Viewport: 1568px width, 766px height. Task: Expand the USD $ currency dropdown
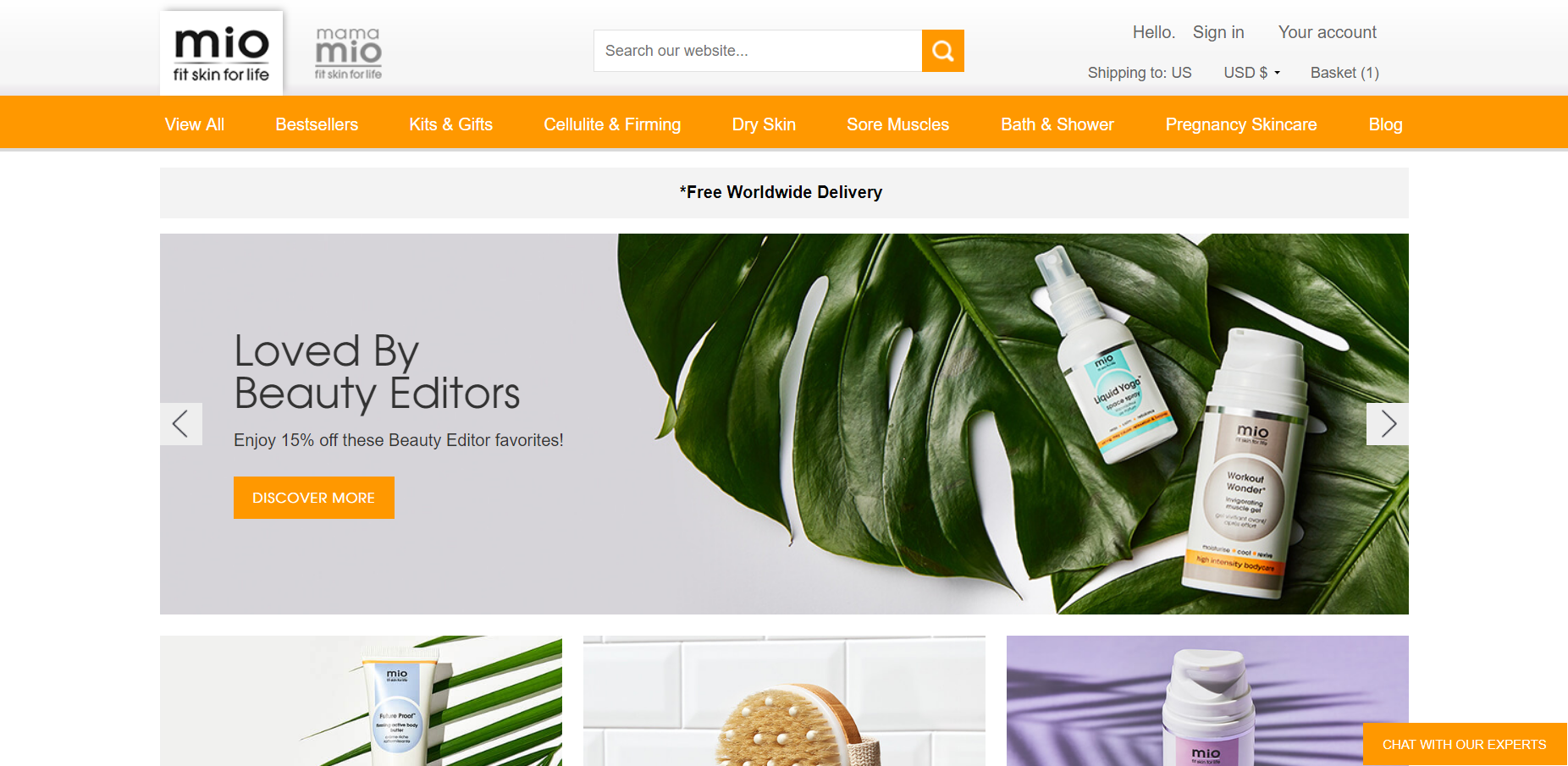click(x=1252, y=73)
